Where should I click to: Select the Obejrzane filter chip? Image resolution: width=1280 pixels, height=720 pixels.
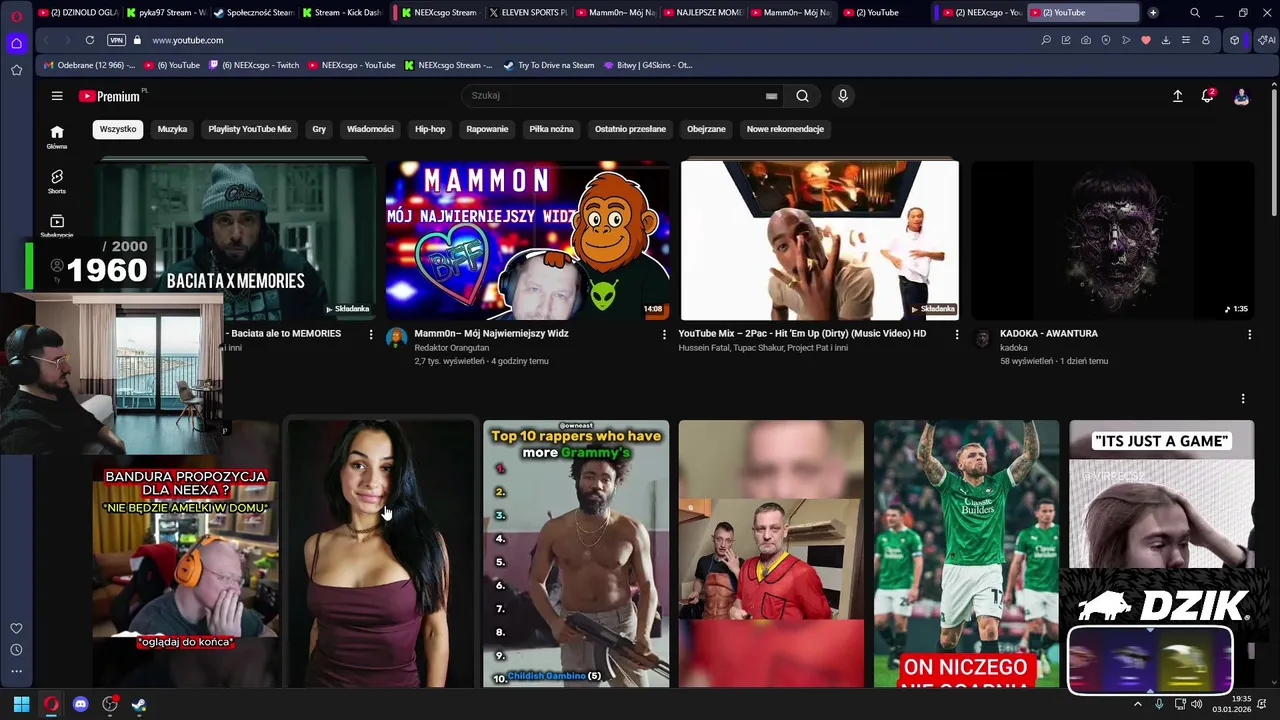point(706,129)
